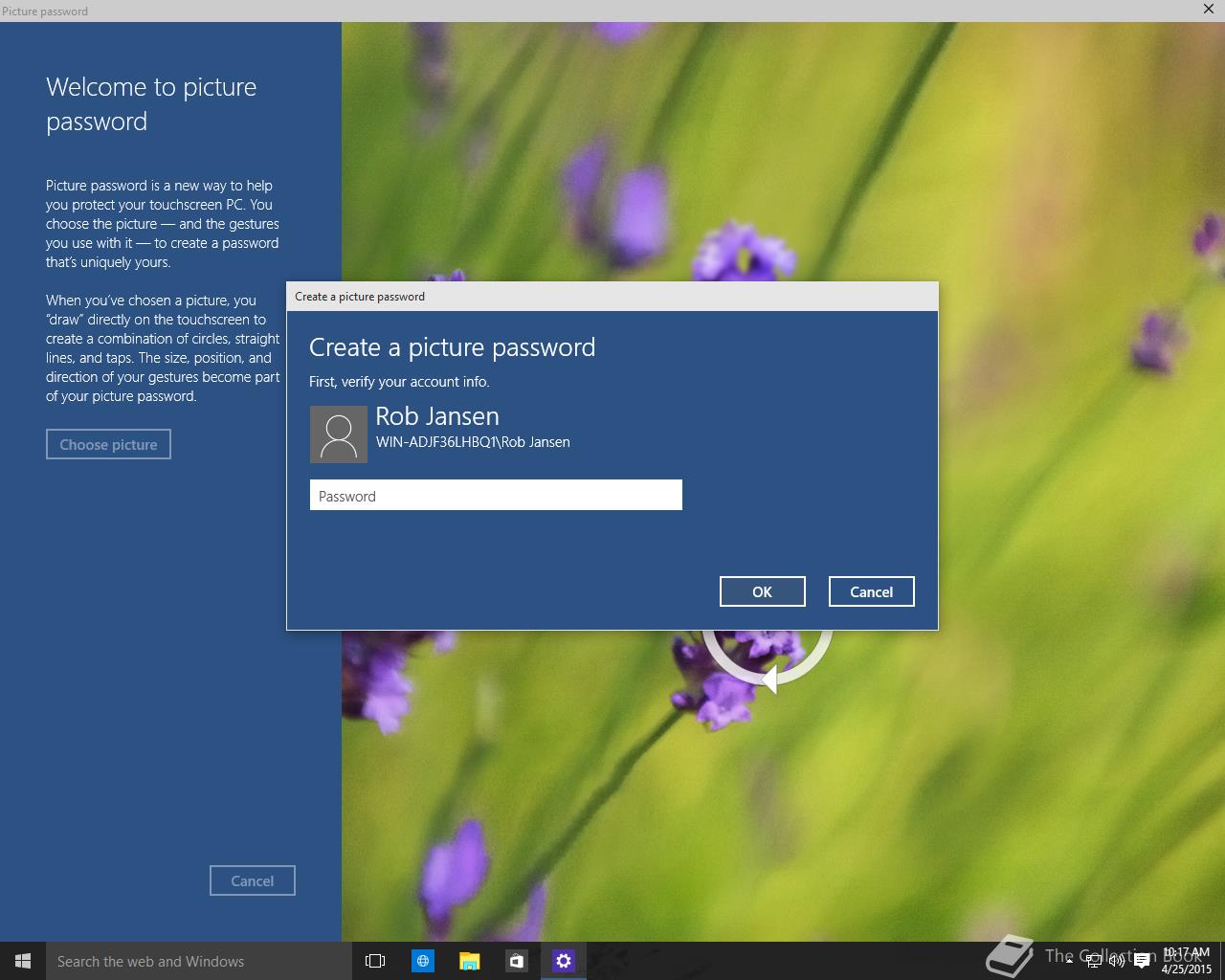Open Task View from the taskbar
1225x980 pixels.
pyautogui.click(x=375, y=961)
